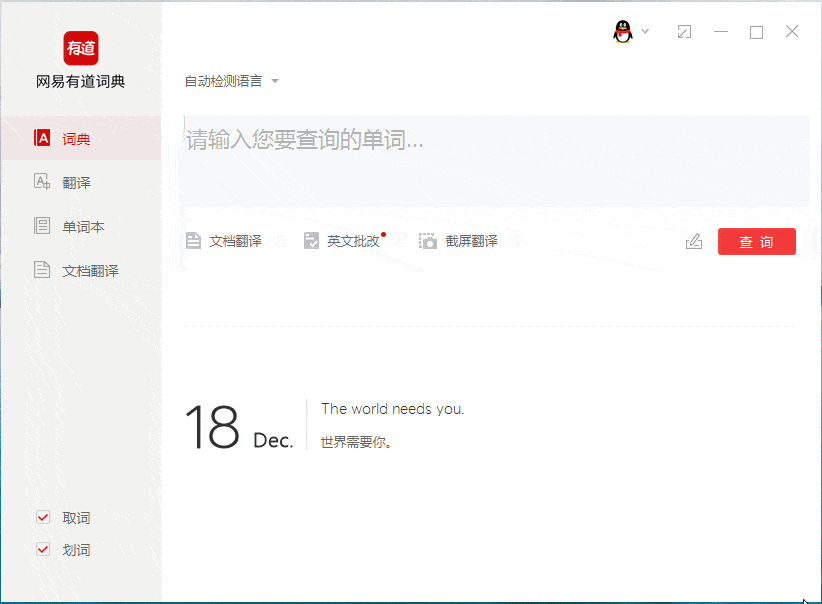This screenshot has height=604, width=822.
Task: Click the QQ penguin account avatar
Action: [623, 31]
